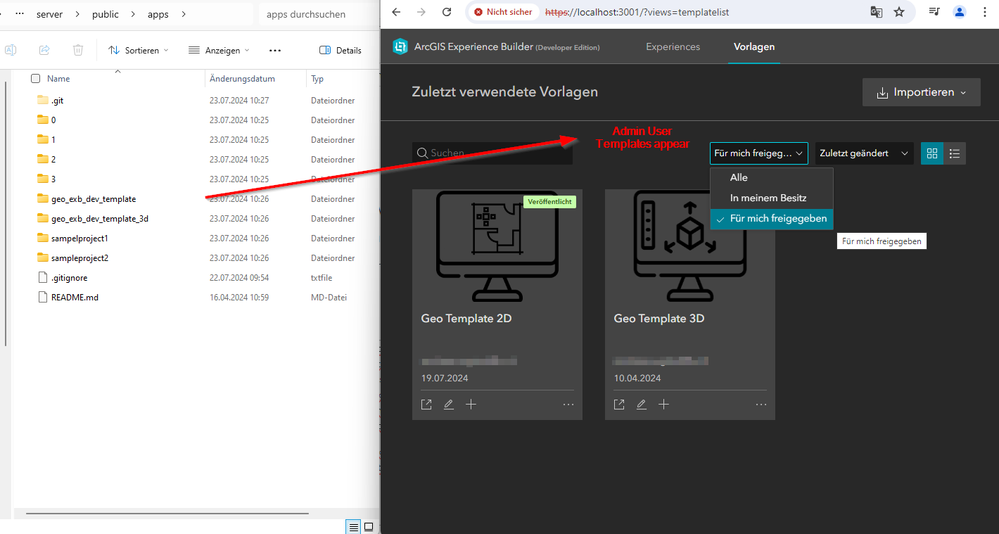The width and height of the screenshot is (999, 534).
Task: Click the Suchen template search field
Action: coord(492,154)
